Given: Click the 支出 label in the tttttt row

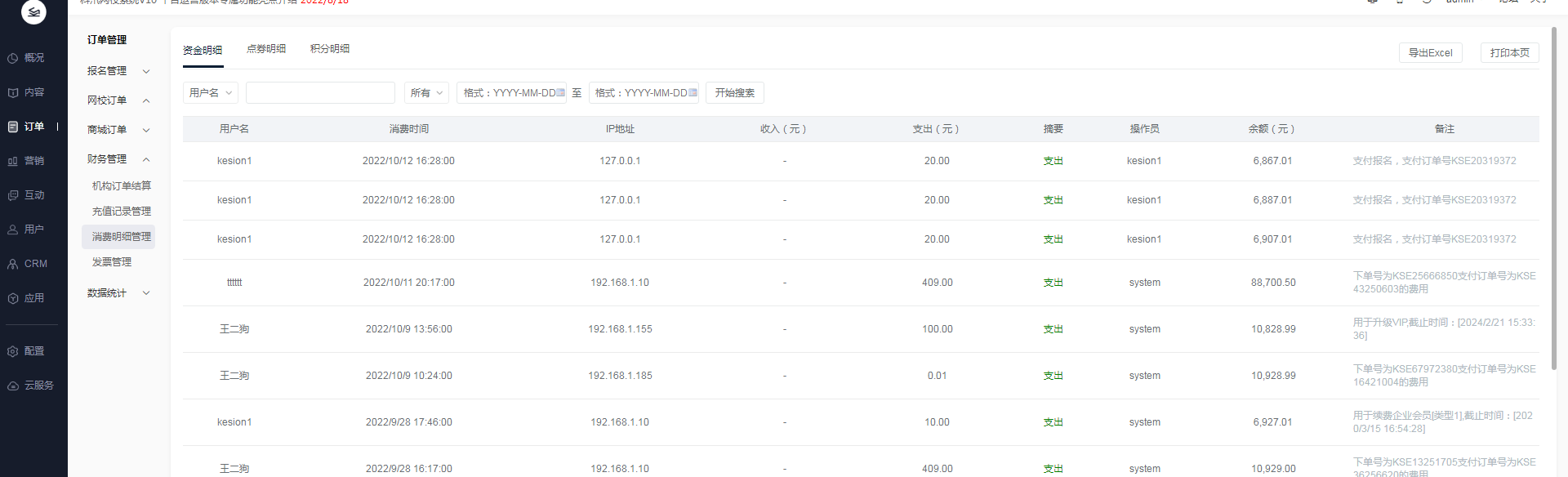Looking at the screenshot, I should [1053, 283].
